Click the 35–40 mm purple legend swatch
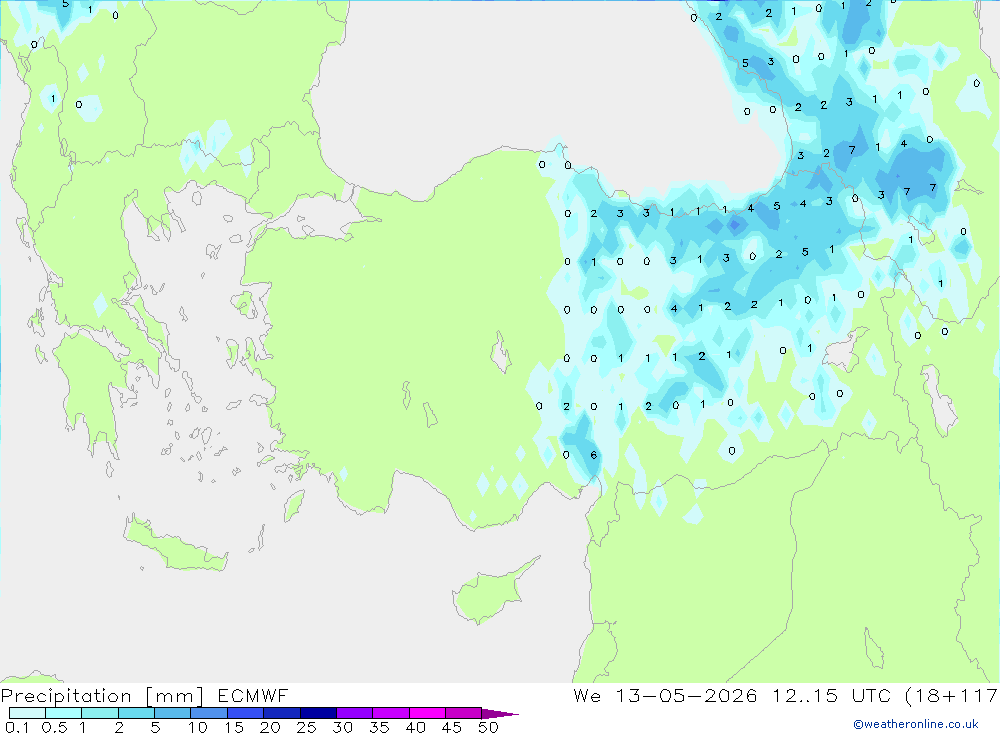Image resolution: width=1000 pixels, height=733 pixels. 391,713
